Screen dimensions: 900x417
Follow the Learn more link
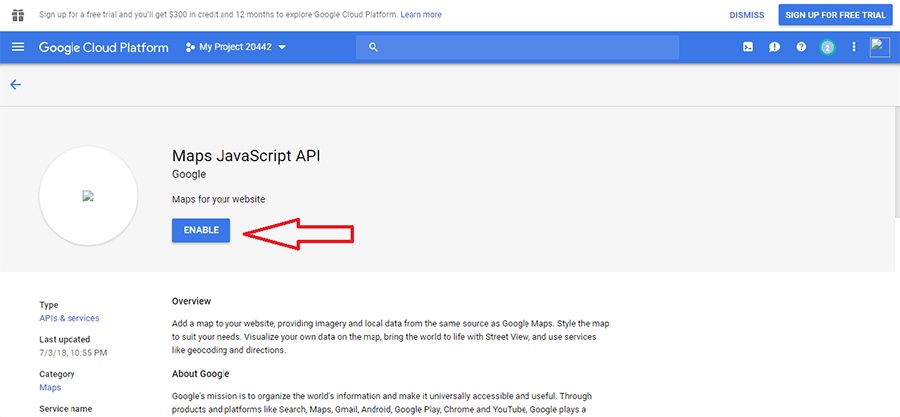(x=420, y=15)
